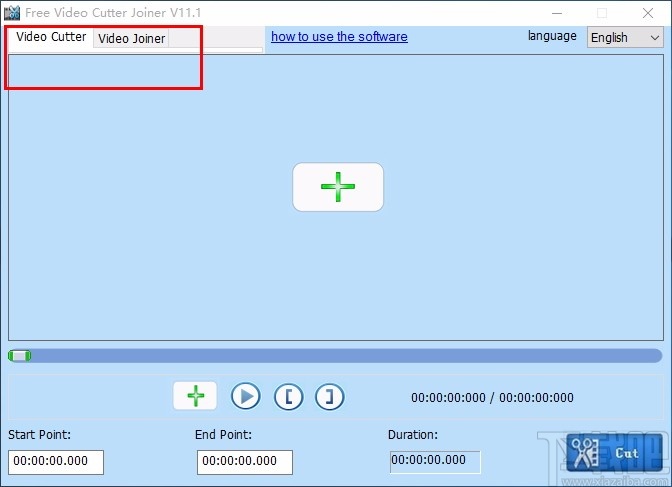Open the English language dropdown

(625, 38)
